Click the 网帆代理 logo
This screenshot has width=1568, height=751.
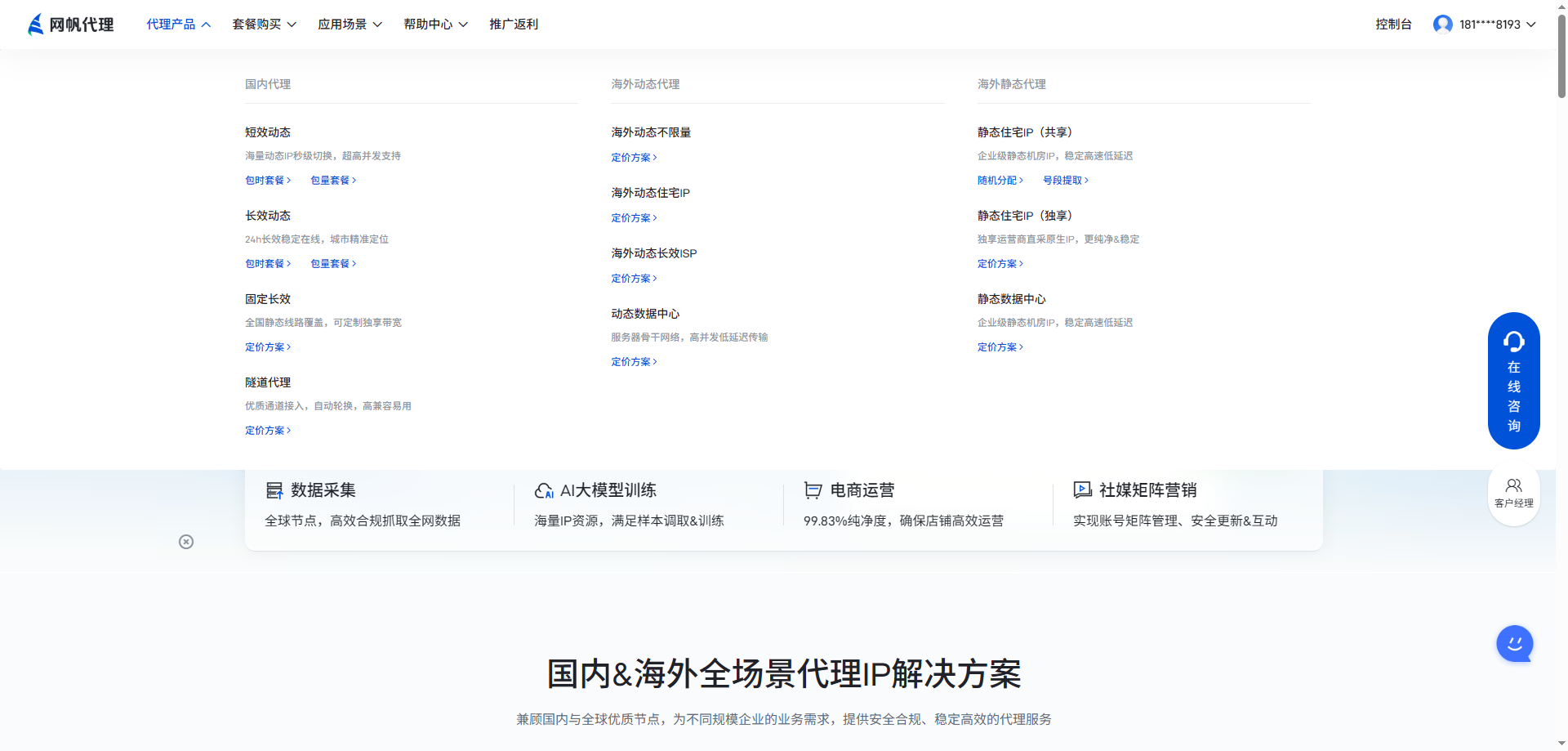pos(71,25)
